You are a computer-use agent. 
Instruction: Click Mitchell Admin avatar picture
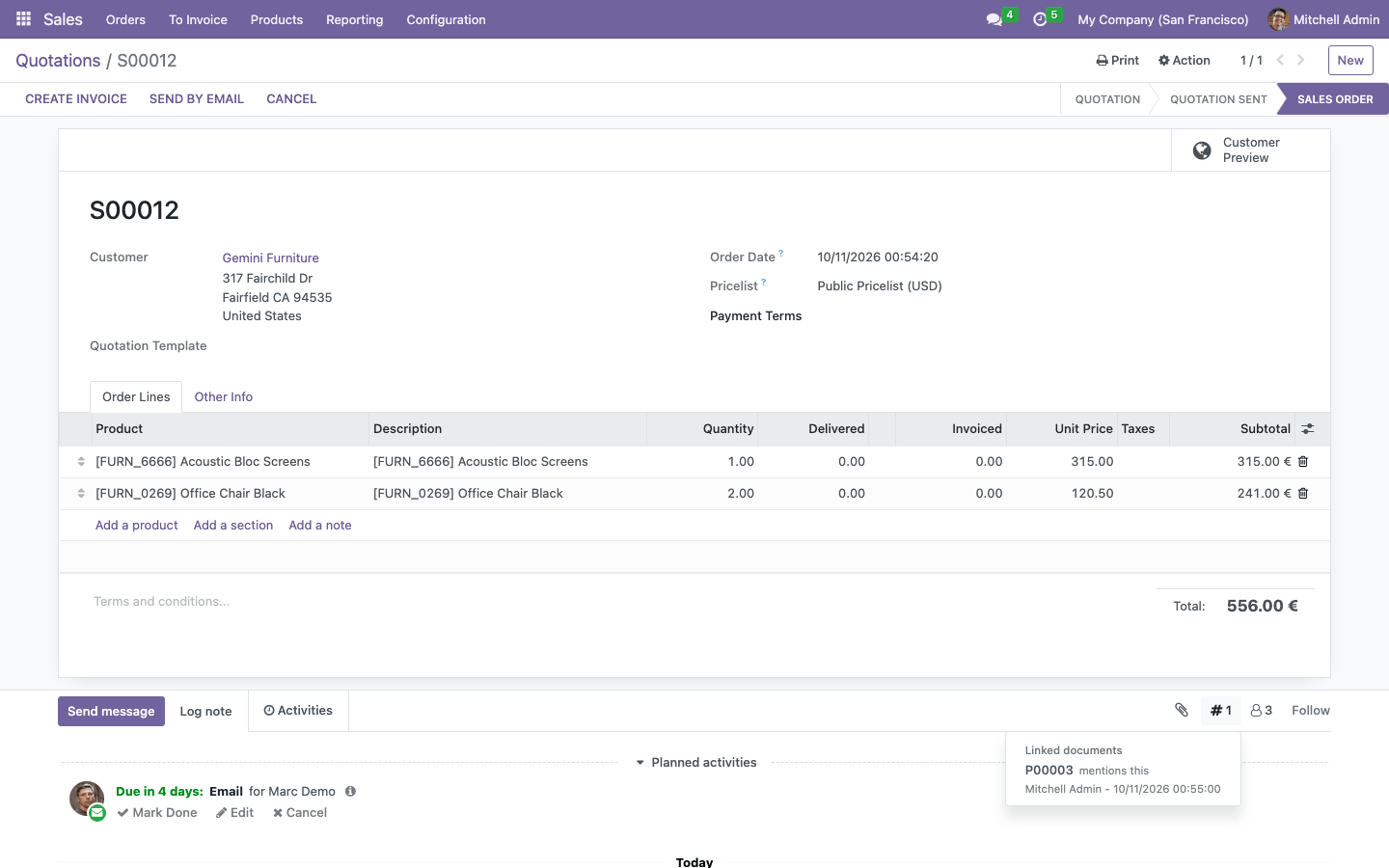[1278, 19]
